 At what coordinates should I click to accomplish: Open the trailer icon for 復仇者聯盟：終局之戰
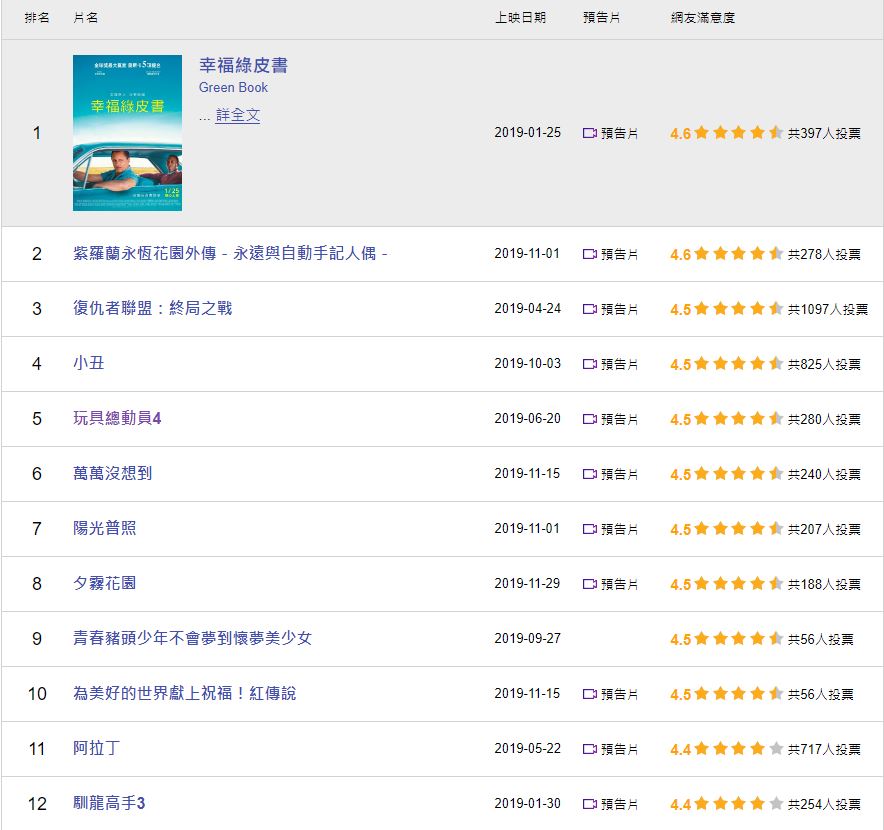pyautogui.click(x=590, y=309)
